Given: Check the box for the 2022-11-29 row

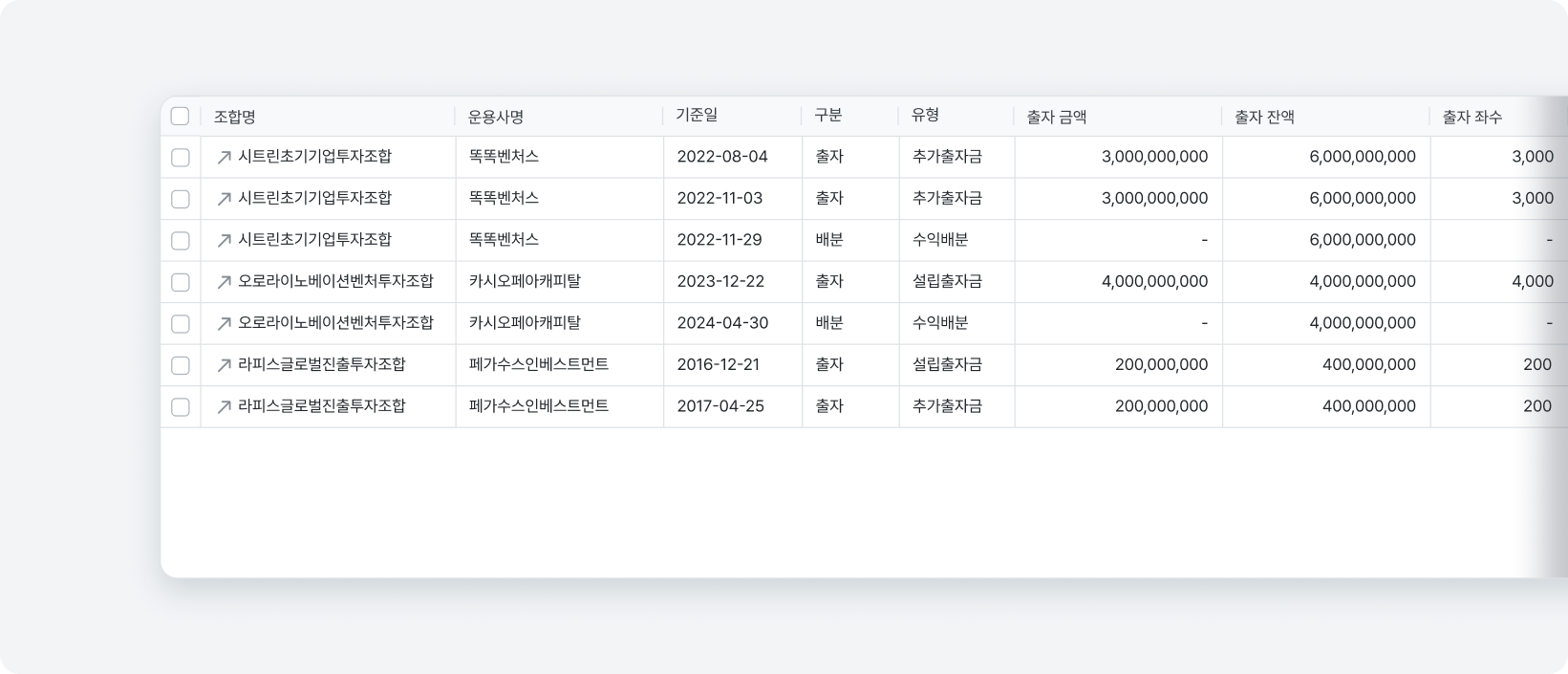Looking at the screenshot, I should 180,241.
